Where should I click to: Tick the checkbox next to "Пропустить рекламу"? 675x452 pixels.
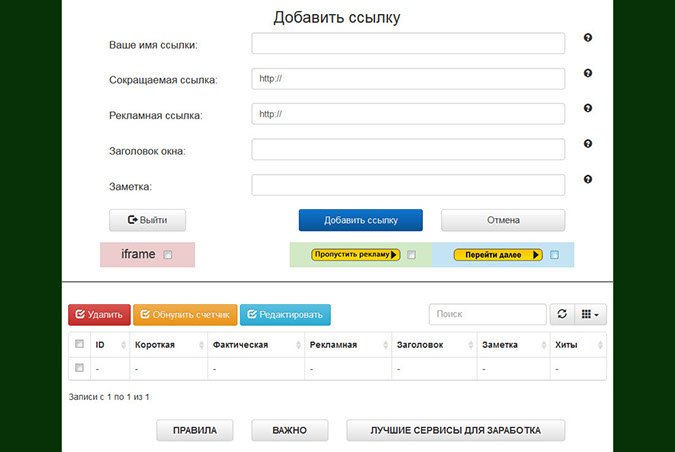point(411,255)
